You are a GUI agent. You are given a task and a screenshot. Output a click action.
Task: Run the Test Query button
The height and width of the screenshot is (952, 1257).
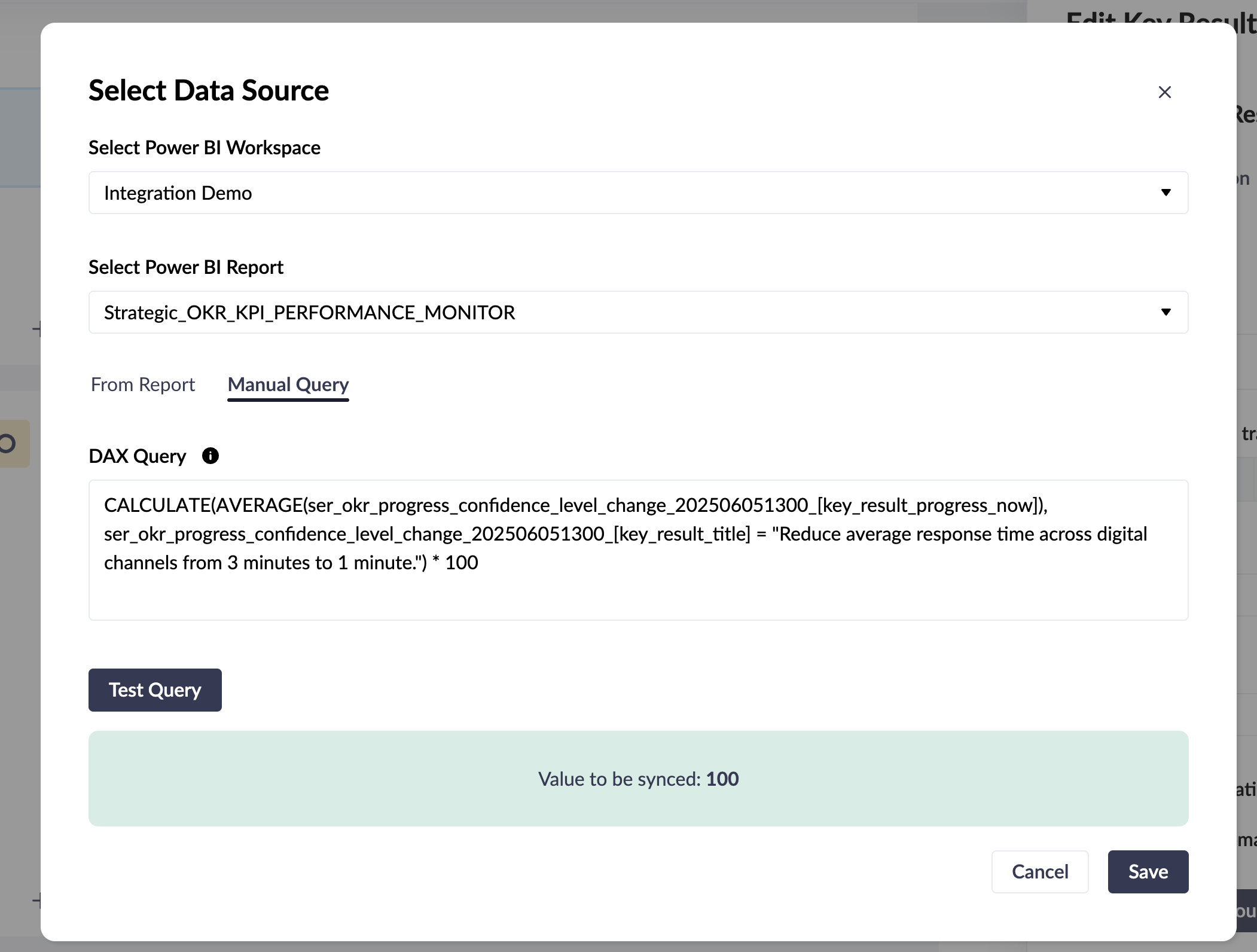coord(155,690)
